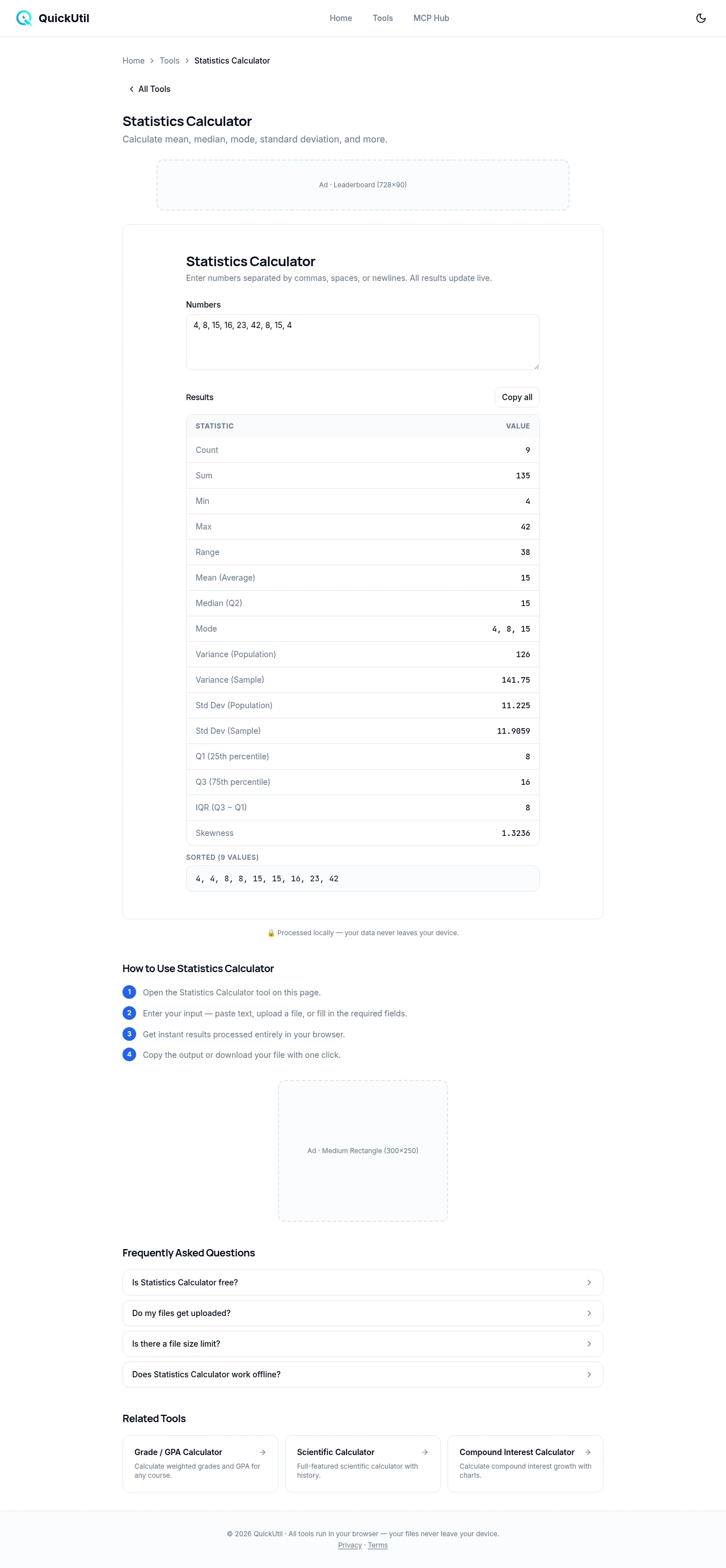Open MCP Hub in the top navigation
Screen dimensions: 726x1568
click(x=431, y=18)
